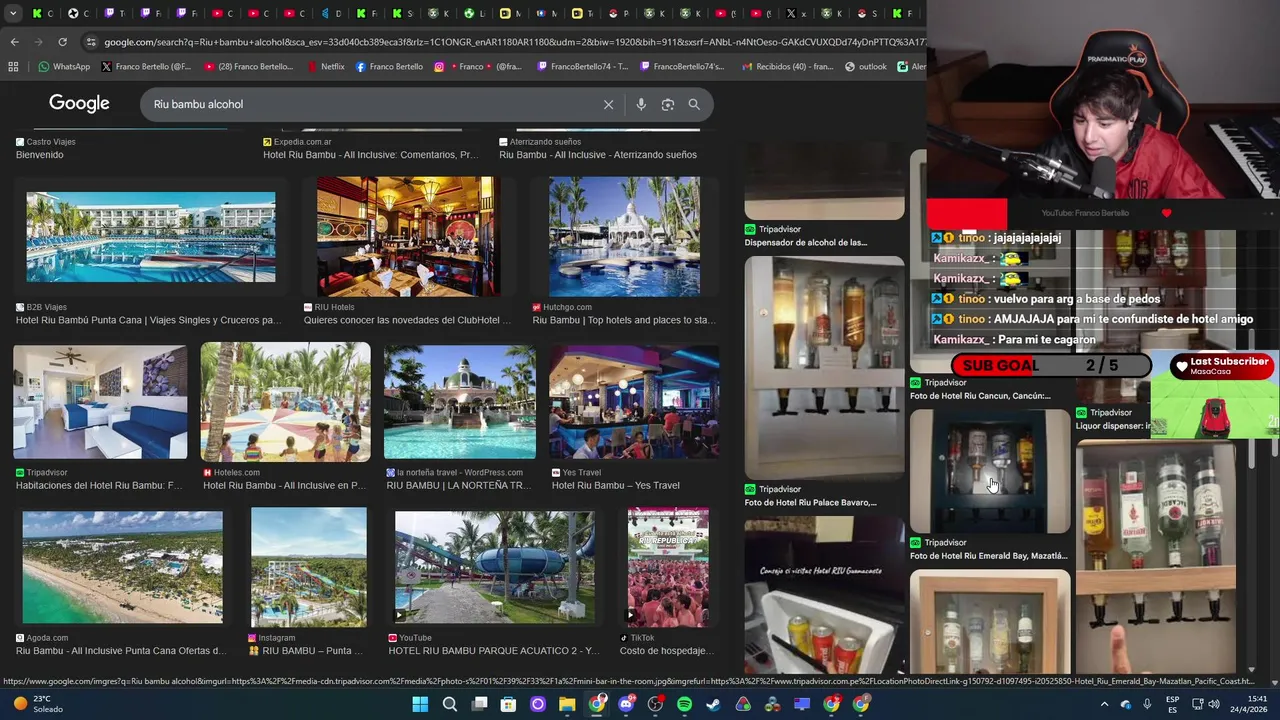Open WhatsApp bookmark
The height and width of the screenshot is (720, 1280).
[x=64, y=67]
